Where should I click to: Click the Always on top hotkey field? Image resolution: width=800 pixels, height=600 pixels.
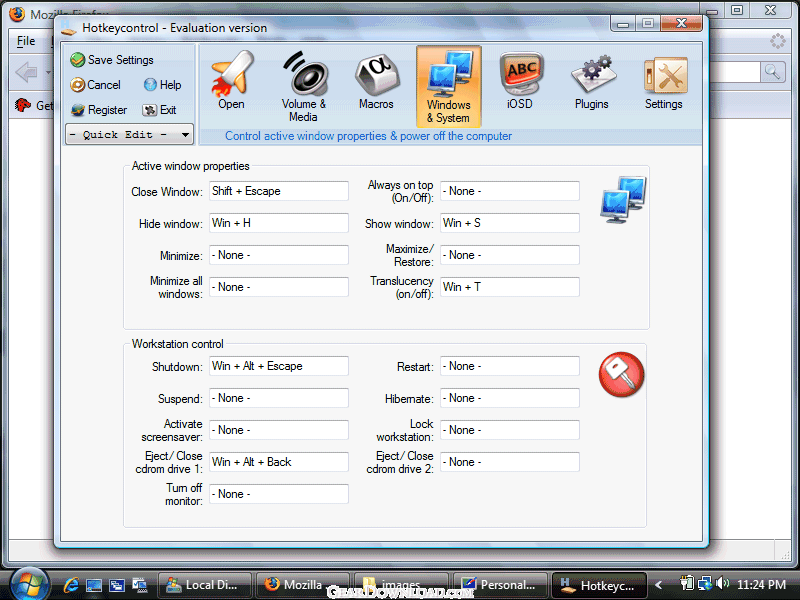[x=510, y=191]
